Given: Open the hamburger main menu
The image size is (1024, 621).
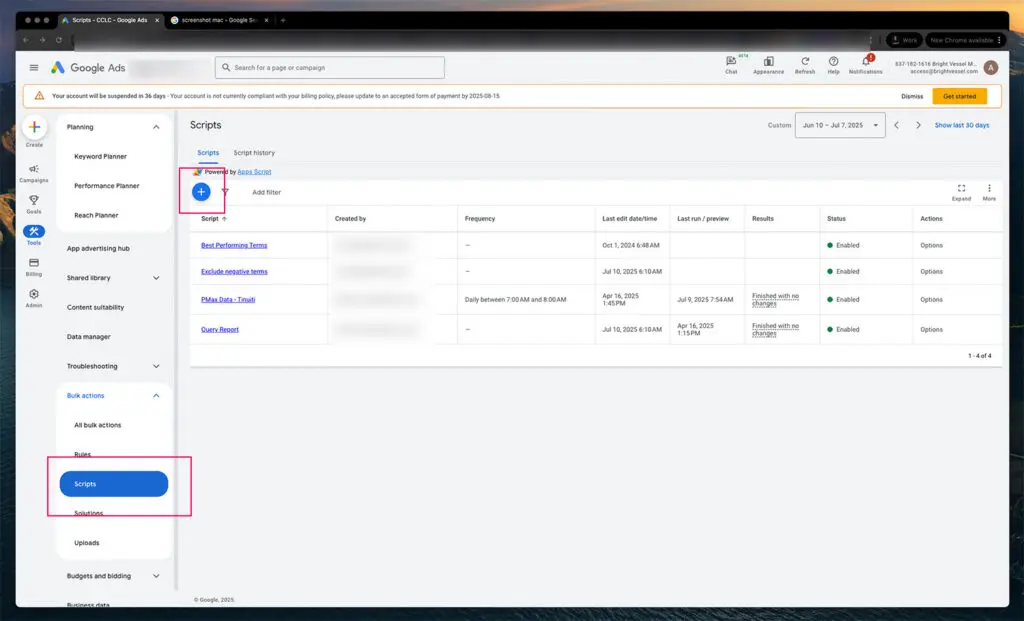Looking at the screenshot, I should (34, 68).
